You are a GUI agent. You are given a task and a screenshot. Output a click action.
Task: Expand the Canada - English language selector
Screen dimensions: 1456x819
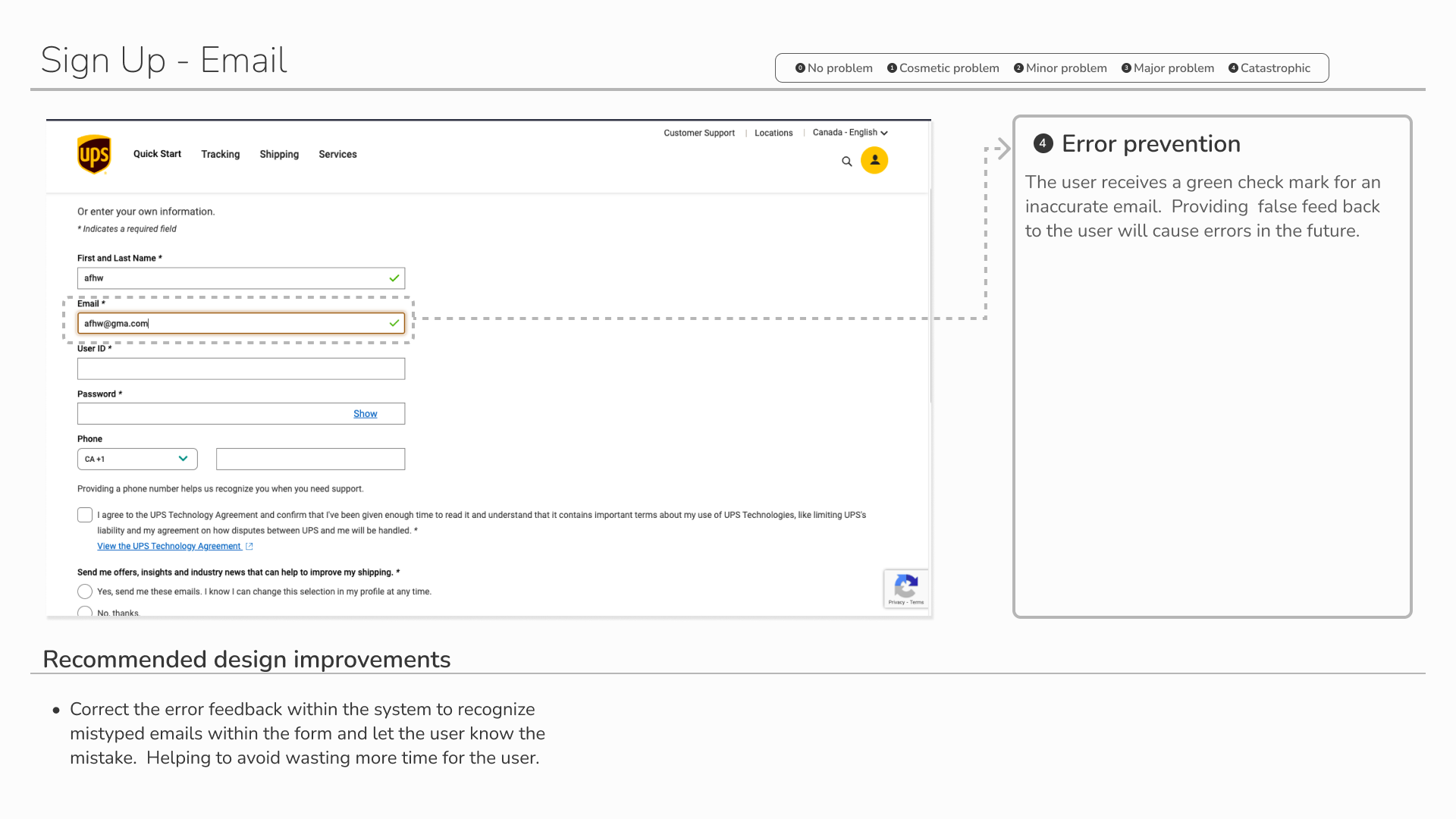click(x=849, y=133)
